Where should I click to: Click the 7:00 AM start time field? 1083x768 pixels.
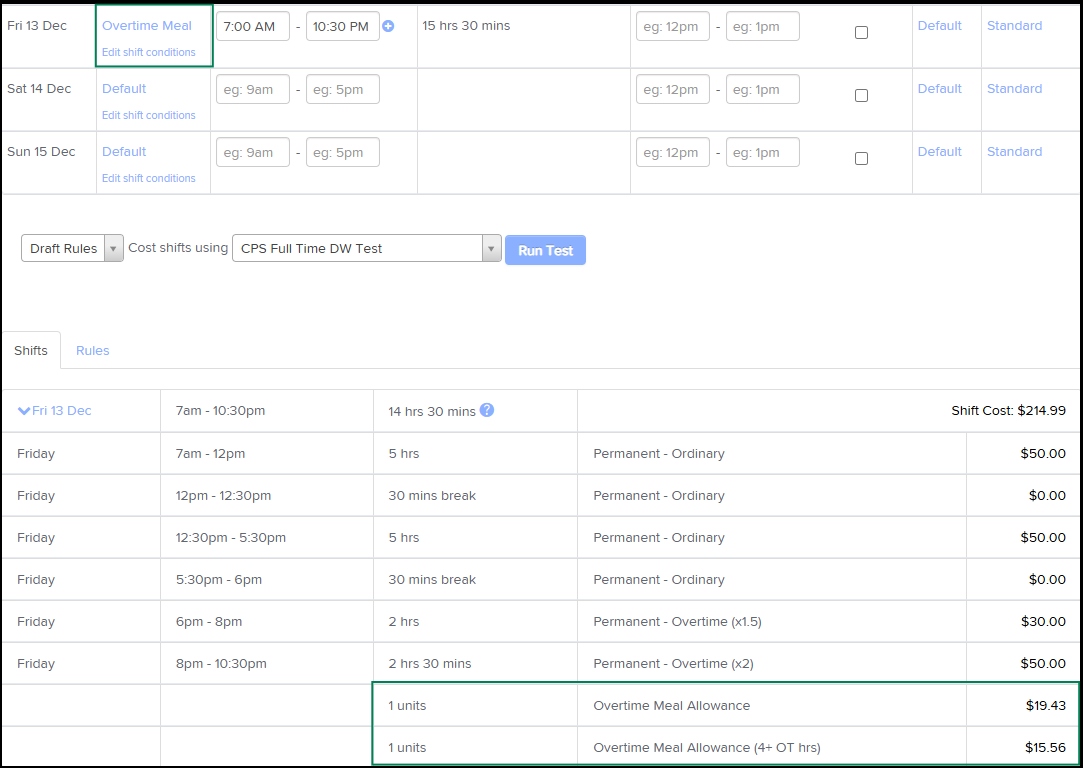(252, 27)
